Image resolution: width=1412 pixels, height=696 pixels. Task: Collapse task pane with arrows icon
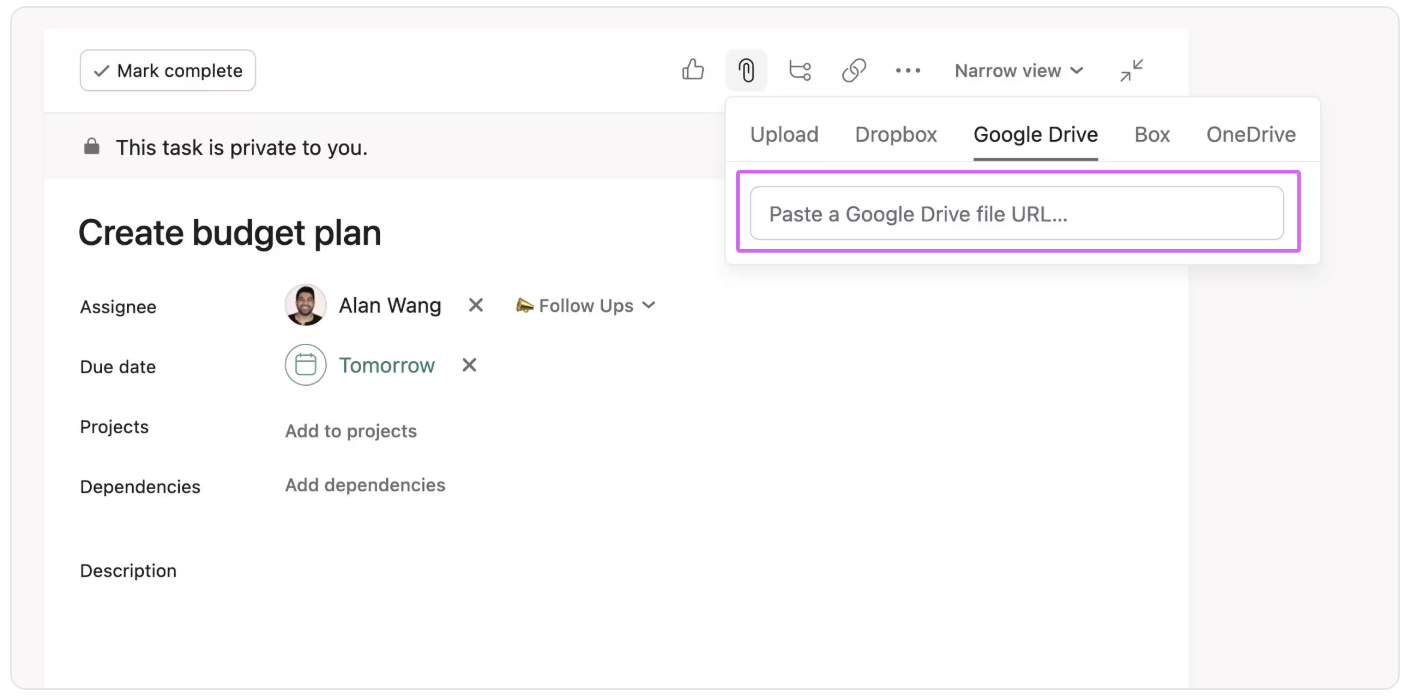pos(1131,70)
